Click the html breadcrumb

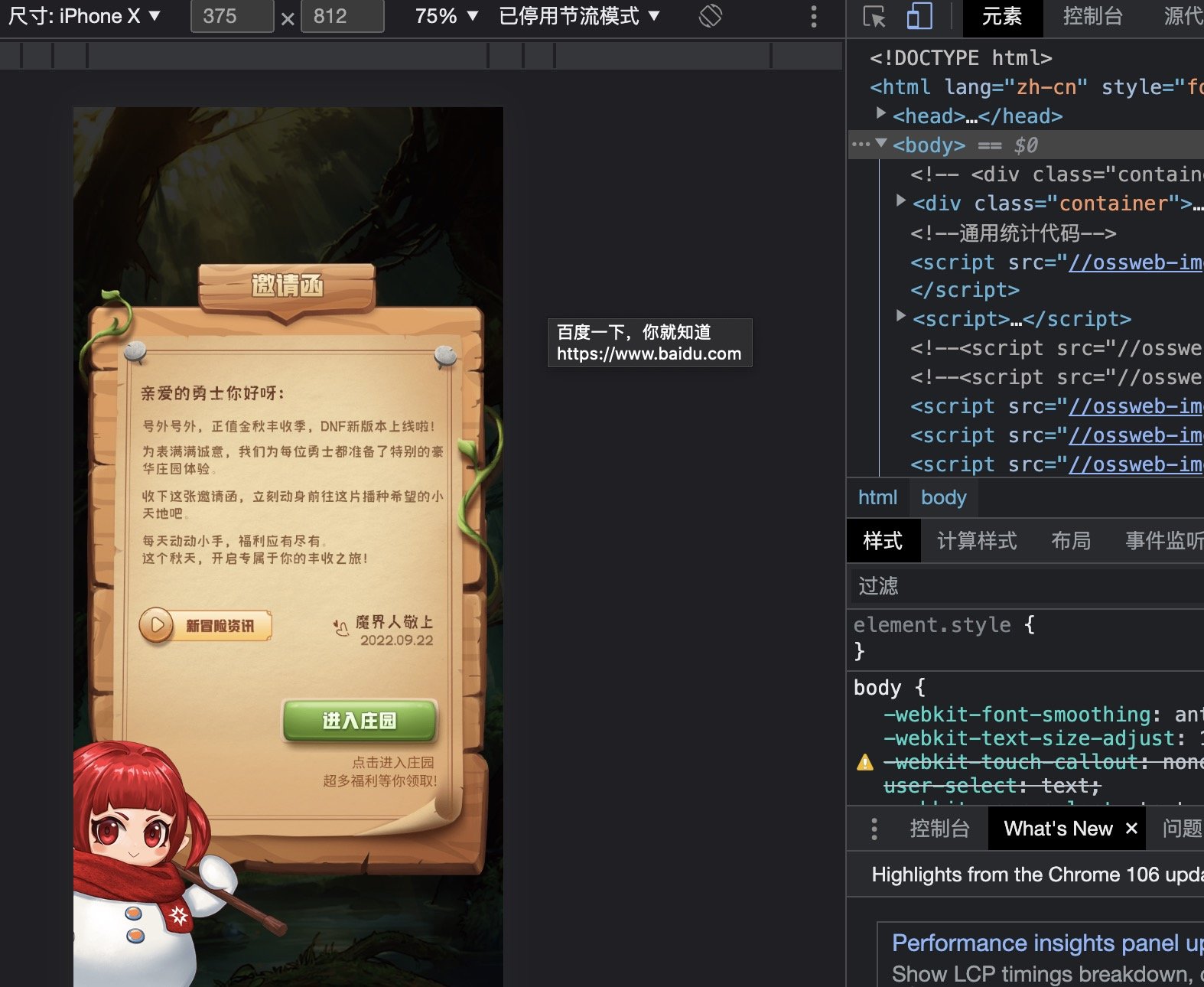pyautogui.click(x=877, y=497)
